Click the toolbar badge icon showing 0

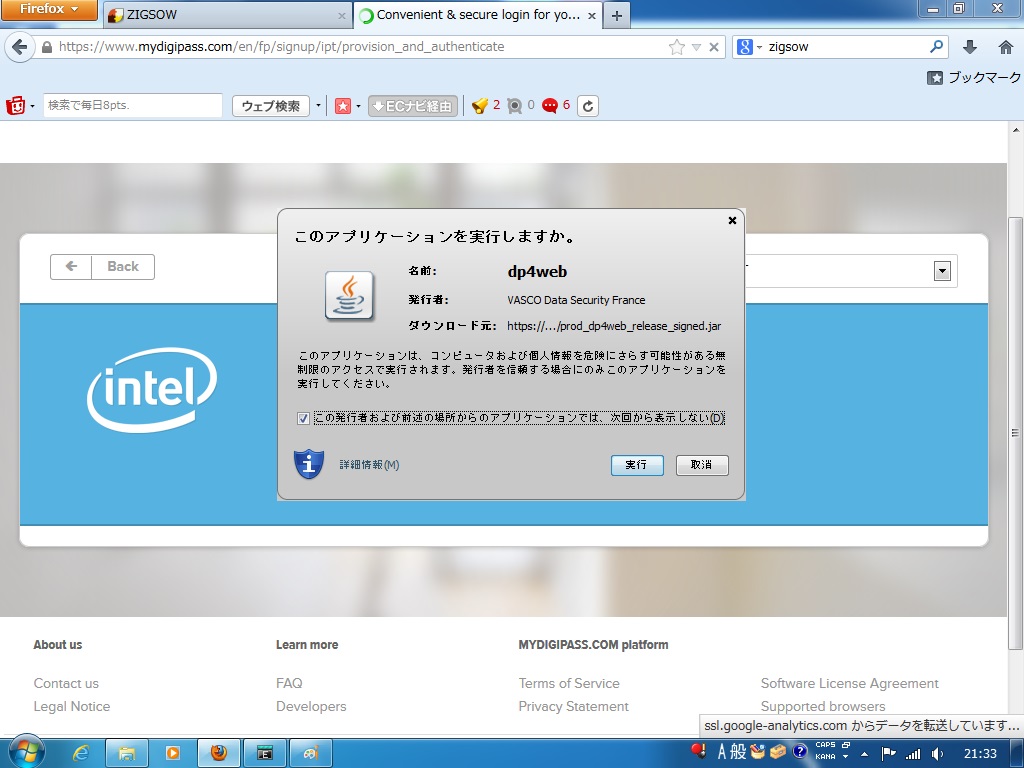pyautogui.click(x=515, y=105)
